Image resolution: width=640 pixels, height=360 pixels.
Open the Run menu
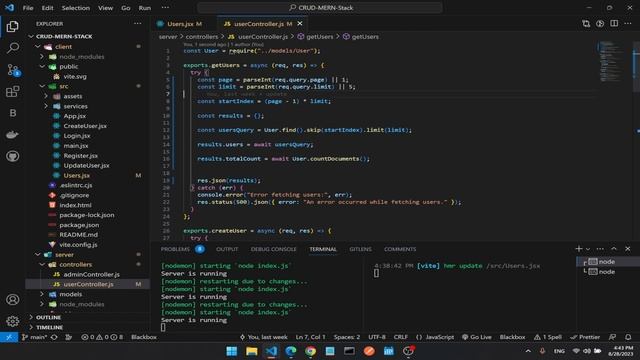click(x=144, y=8)
